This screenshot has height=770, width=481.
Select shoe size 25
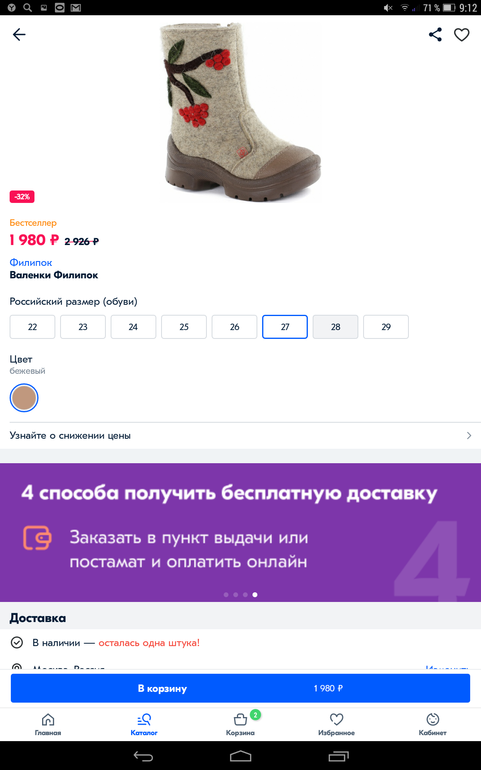pos(184,327)
